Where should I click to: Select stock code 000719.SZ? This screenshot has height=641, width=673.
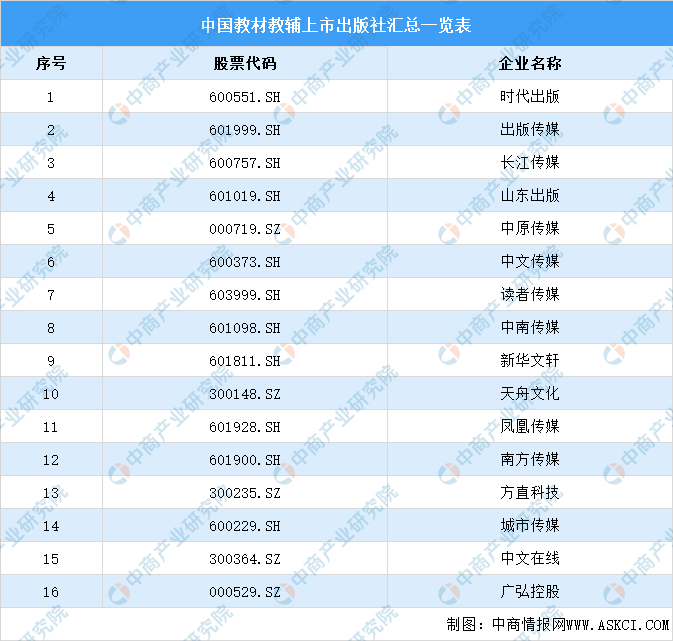coord(245,229)
